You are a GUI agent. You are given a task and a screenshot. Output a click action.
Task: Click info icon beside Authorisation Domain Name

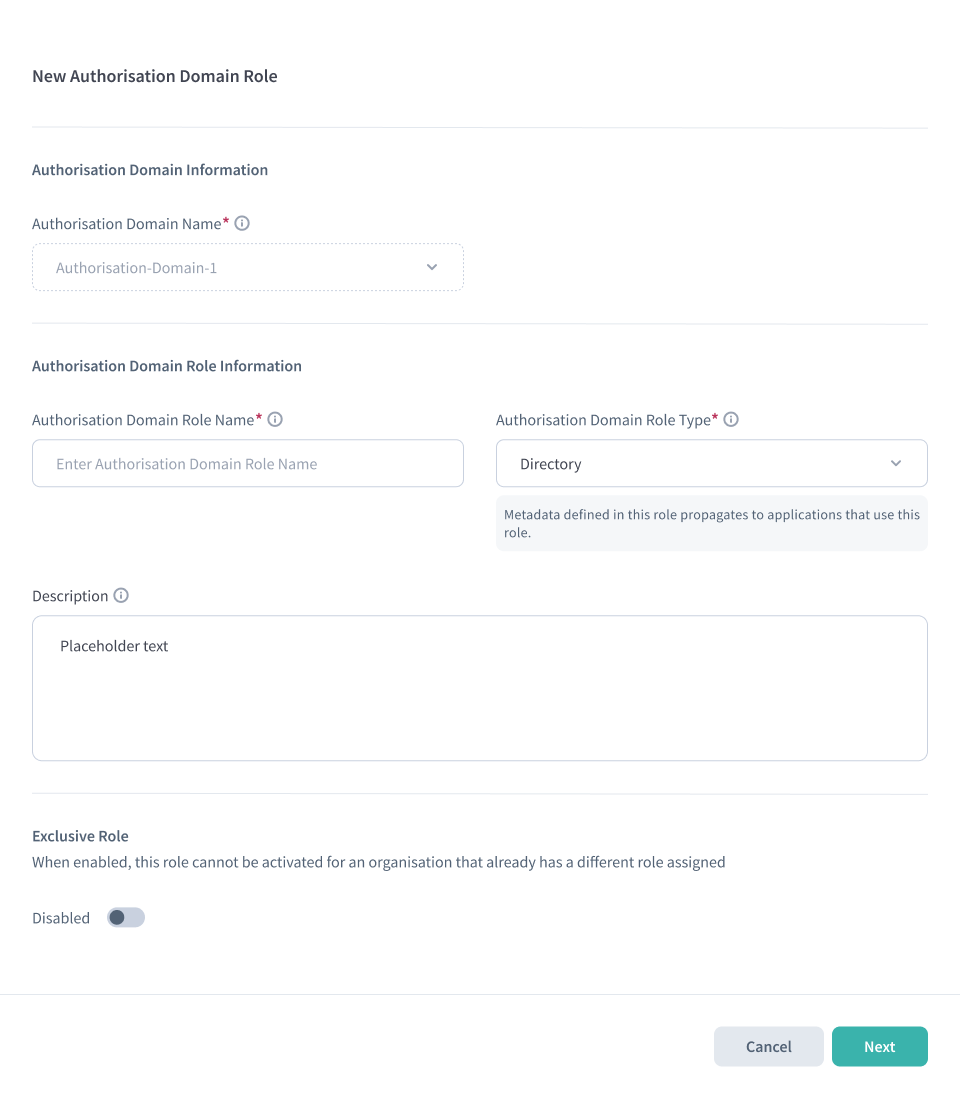pyautogui.click(x=242, y=223)
